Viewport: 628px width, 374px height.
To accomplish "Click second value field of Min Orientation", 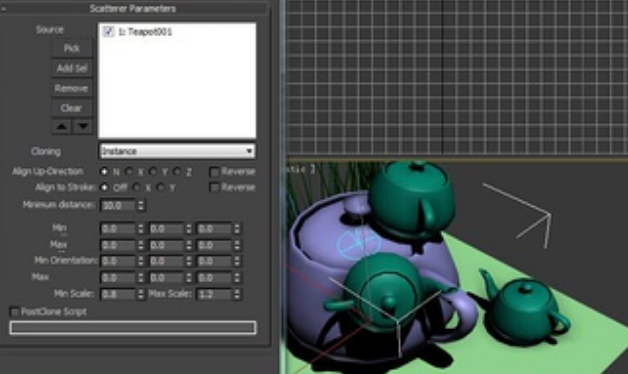I will (166, 261).
